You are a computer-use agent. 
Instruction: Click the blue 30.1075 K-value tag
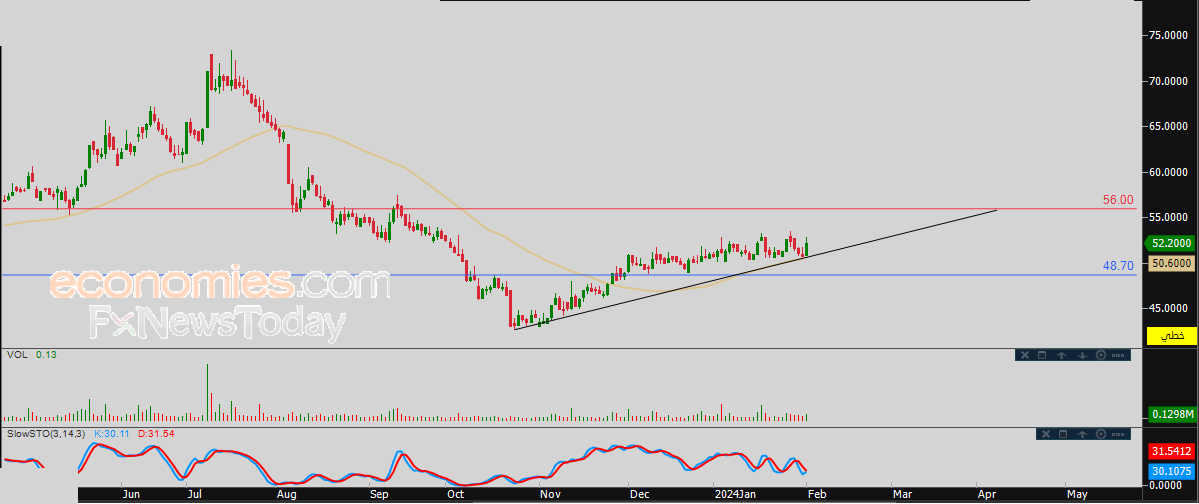click(x=1172, y=470)
